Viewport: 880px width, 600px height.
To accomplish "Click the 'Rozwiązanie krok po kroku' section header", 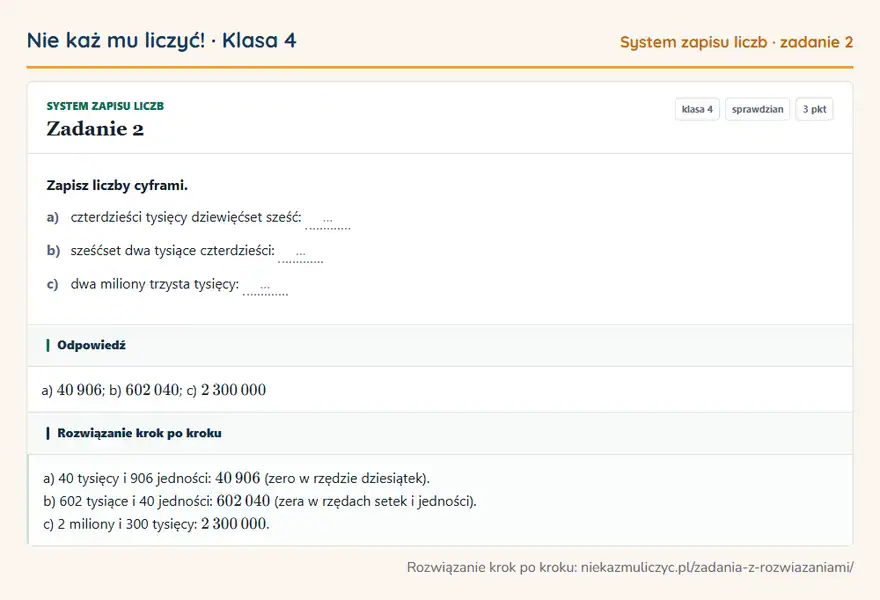I will point(440,433).
